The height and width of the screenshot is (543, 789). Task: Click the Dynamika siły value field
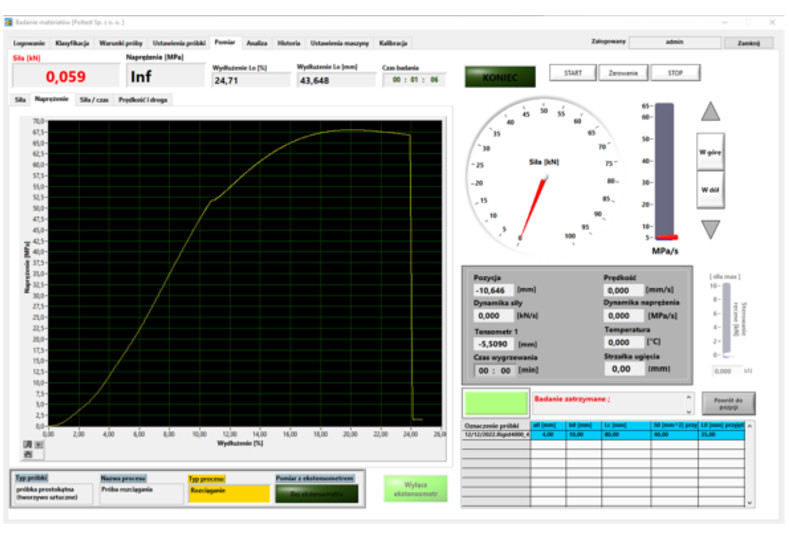tap(493, 316)
